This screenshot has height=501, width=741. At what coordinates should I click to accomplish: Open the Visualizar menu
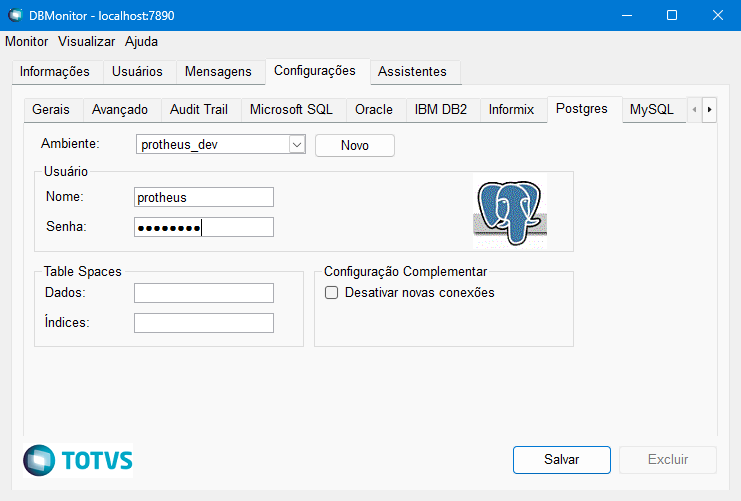(86, 42)
